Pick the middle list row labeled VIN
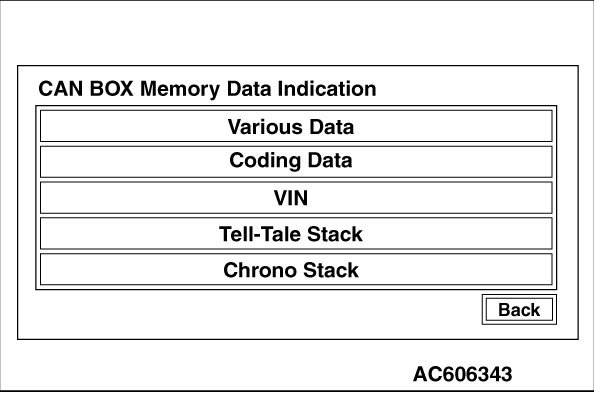The image size is (594, 393). pyautogui.click(x=296, y=198)
